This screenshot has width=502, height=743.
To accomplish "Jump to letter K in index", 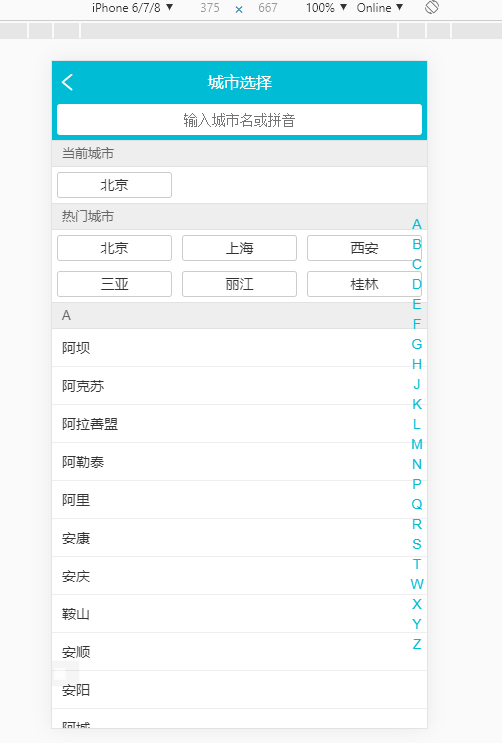I will 417,404.
